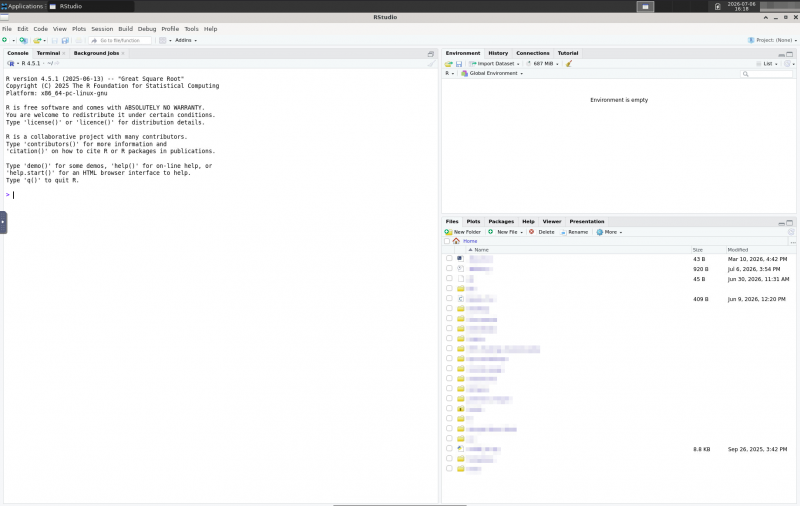This screenshot has height=506, width=800.
Task: Click the Create a project icon in toolbar
Action: [23, 40]
